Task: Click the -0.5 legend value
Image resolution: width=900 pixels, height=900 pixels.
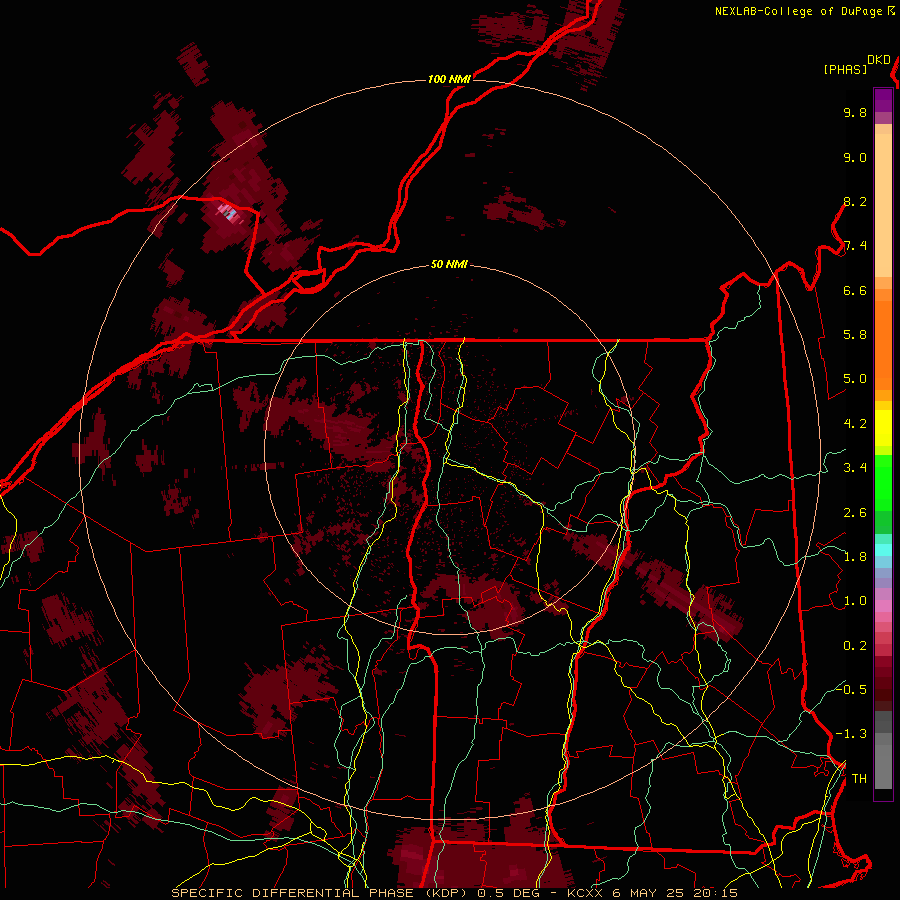Action: click(x=851, y=689)
